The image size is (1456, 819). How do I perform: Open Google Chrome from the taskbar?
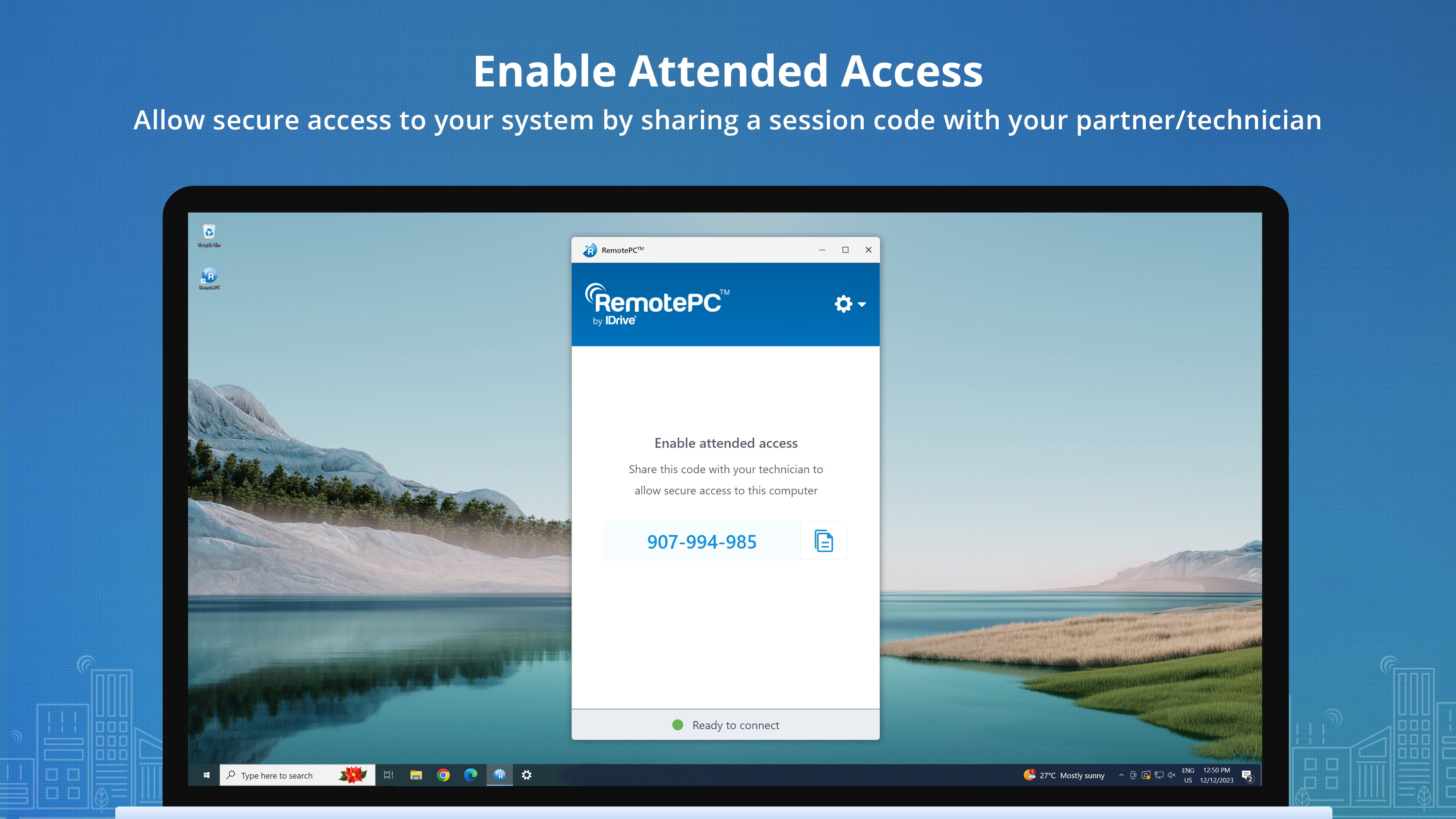(x=444, y=775)
